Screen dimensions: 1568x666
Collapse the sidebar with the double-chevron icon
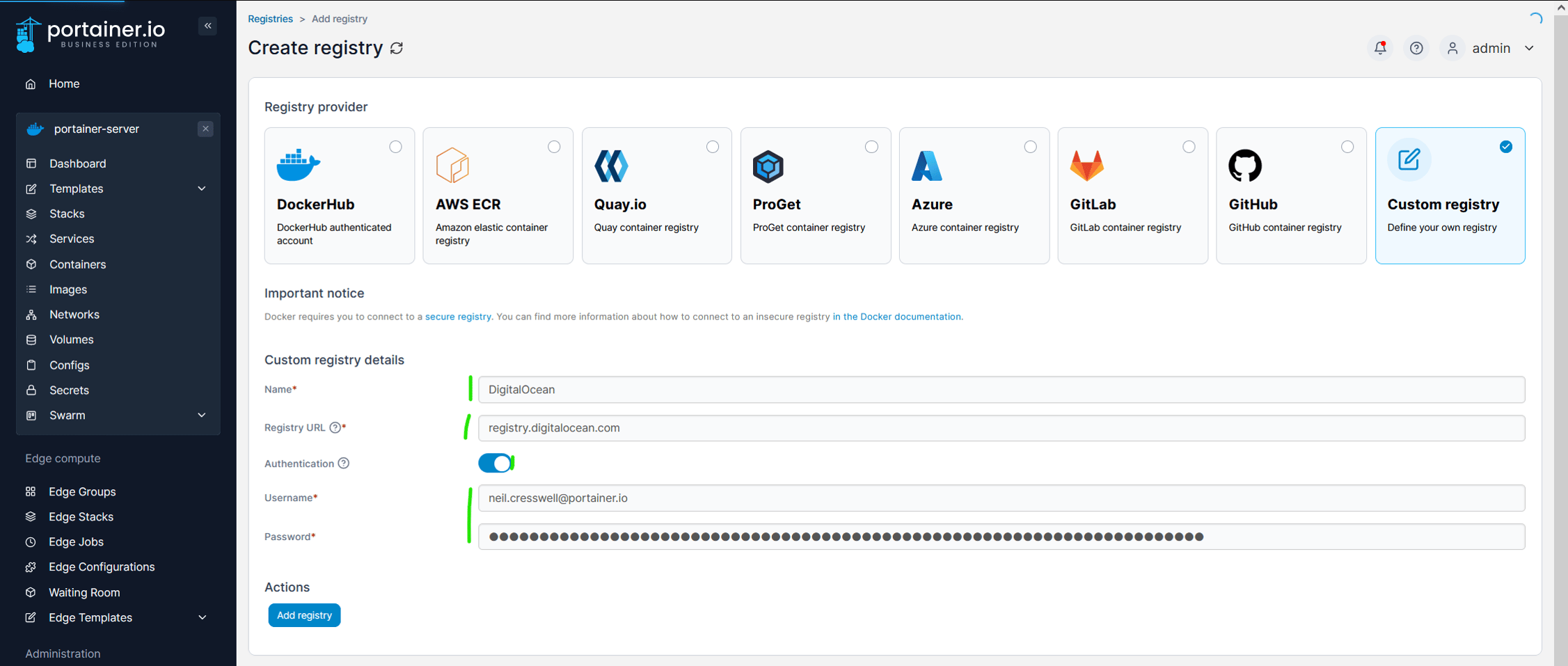(x=207, y=26)
